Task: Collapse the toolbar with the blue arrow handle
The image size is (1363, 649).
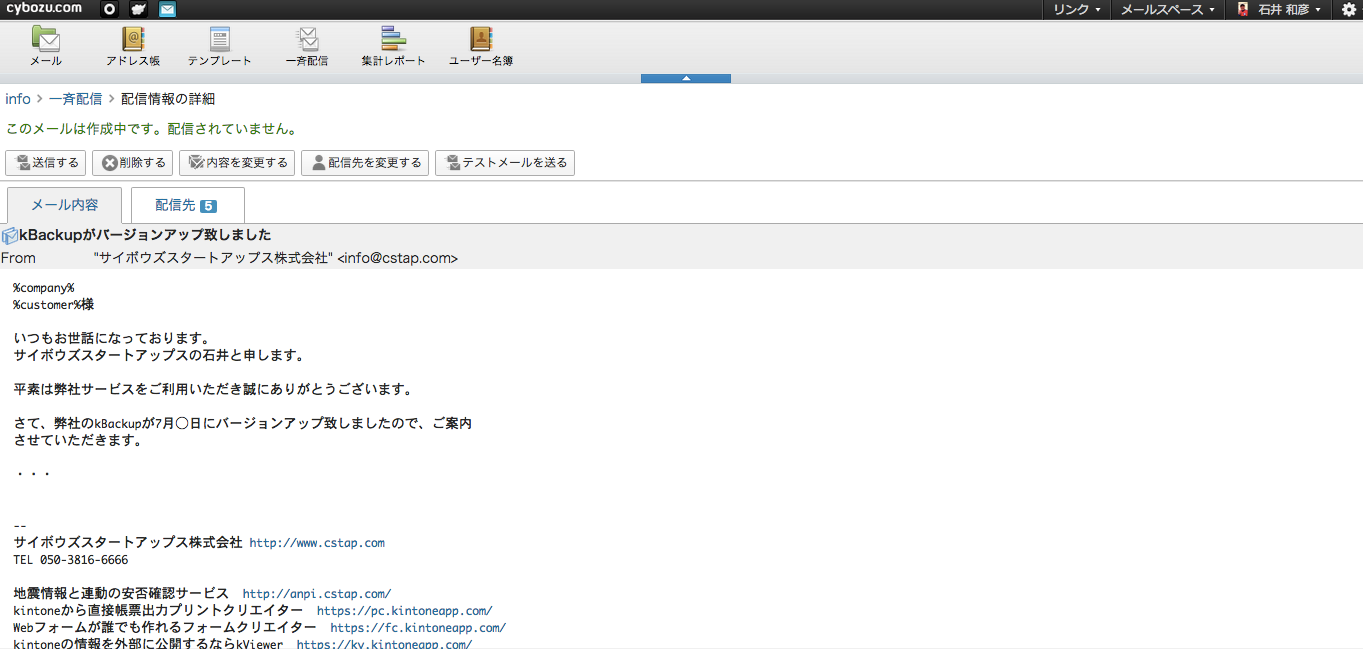Action: (x=685, y=78)
